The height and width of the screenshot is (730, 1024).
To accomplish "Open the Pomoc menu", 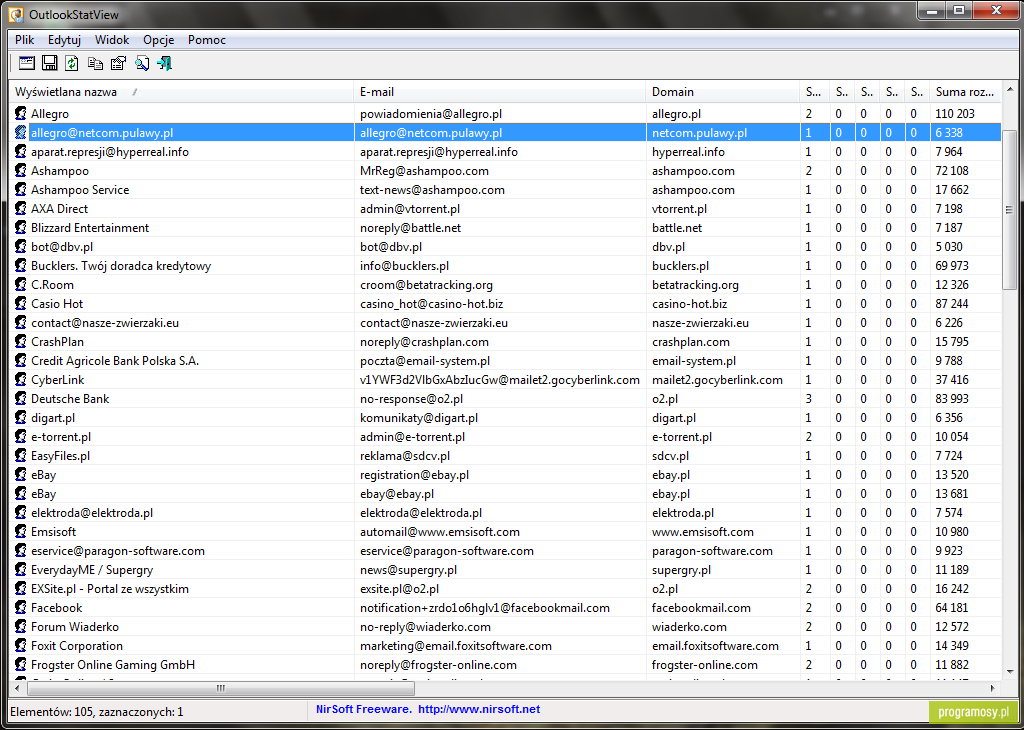I will click(207, 40).
